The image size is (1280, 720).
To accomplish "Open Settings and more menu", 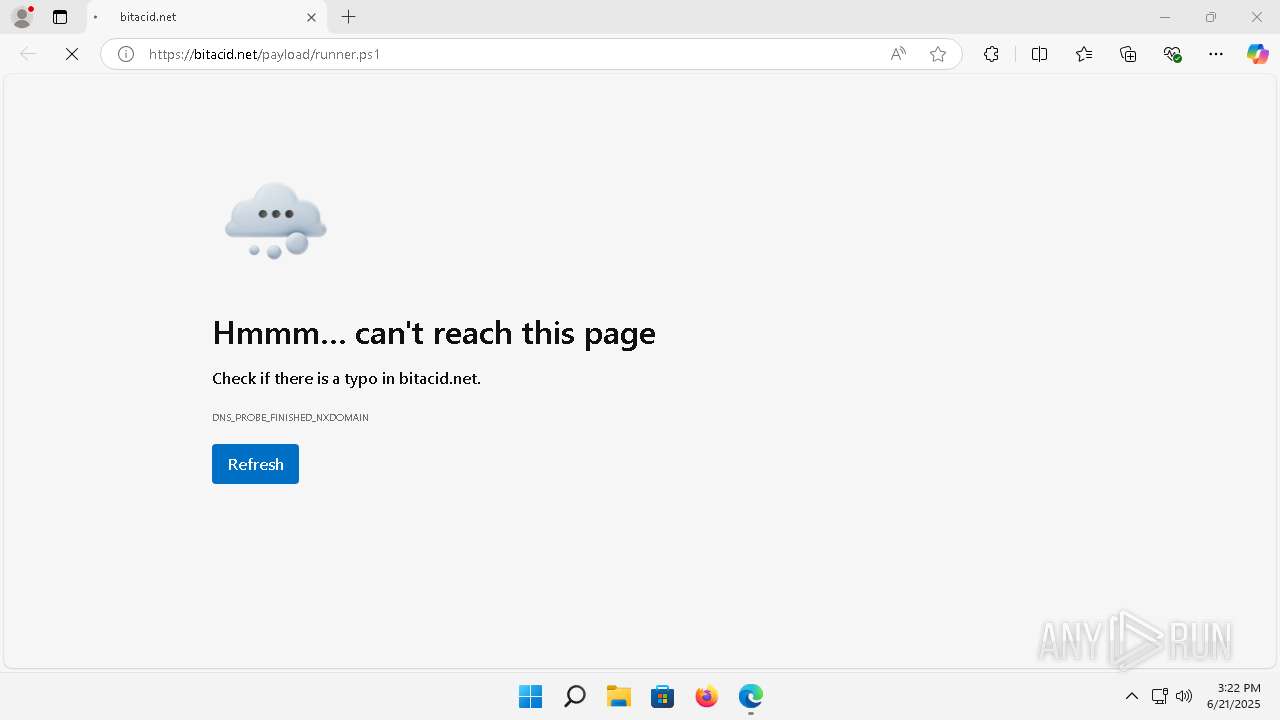I will tap(1216, 54).
